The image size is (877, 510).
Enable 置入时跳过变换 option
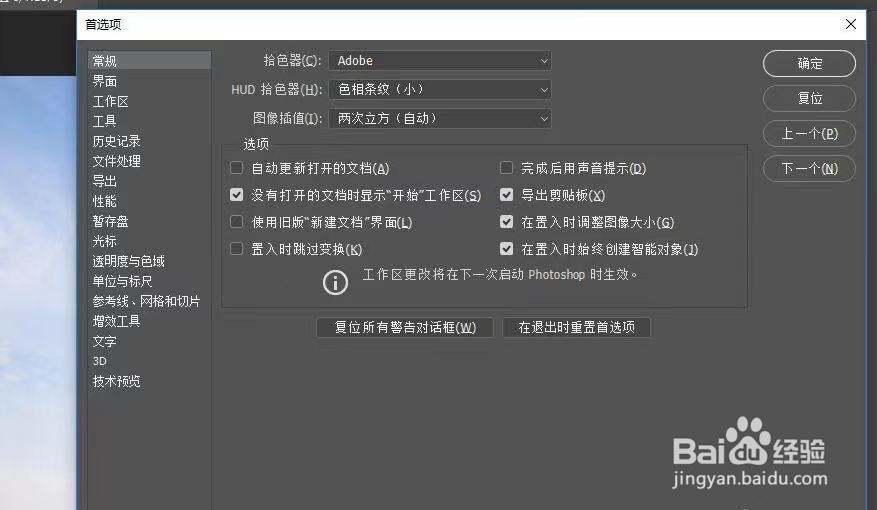(237, 249)
